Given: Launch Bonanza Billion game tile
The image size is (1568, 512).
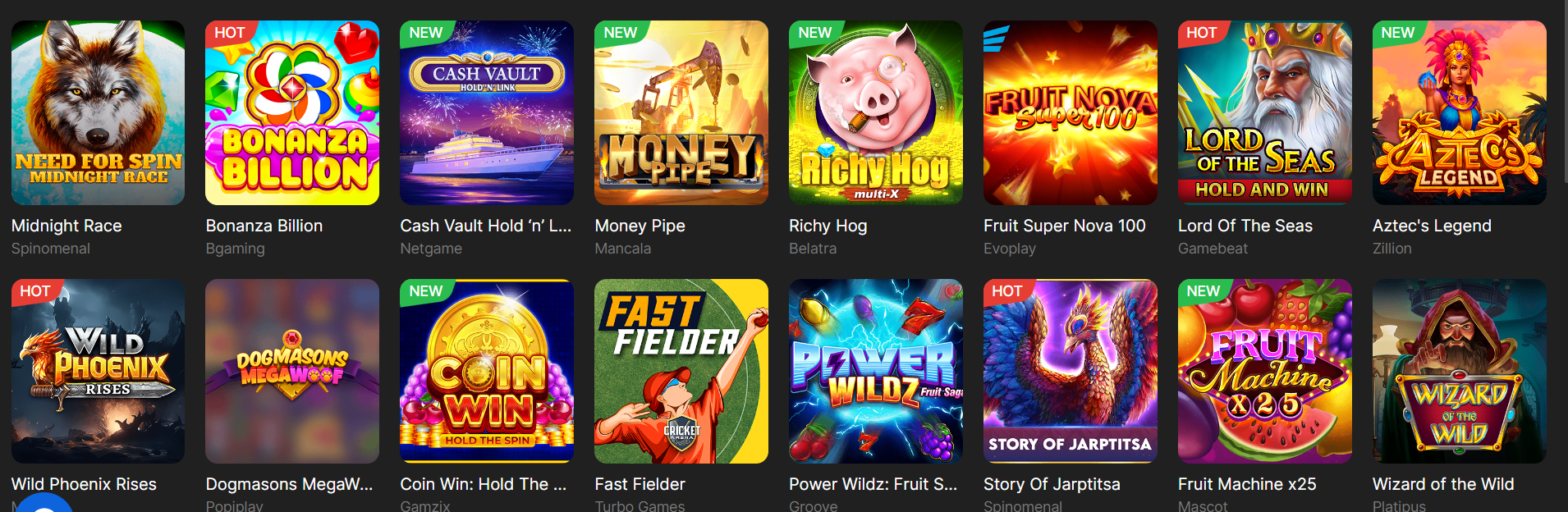Looking at the screenshot, I should [x=292, y=112].
